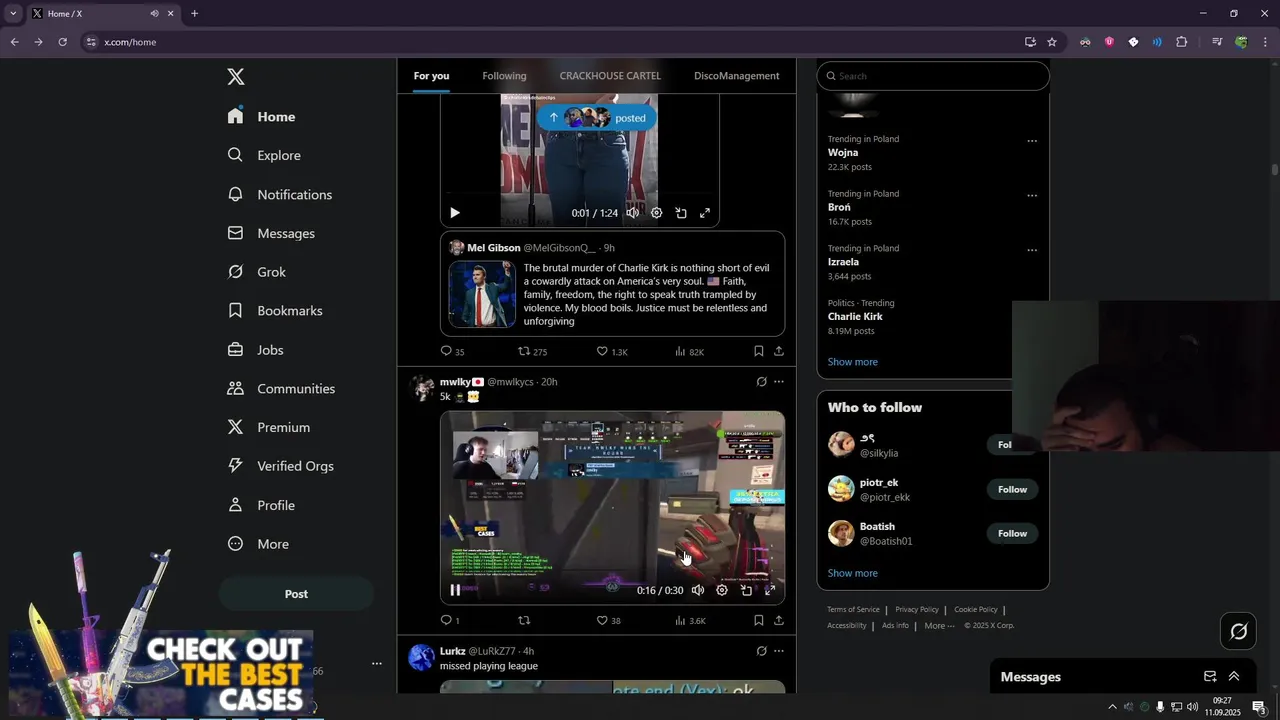1280x720 pixels.
Task: Click the Post button
Action: tap(296, 594)
